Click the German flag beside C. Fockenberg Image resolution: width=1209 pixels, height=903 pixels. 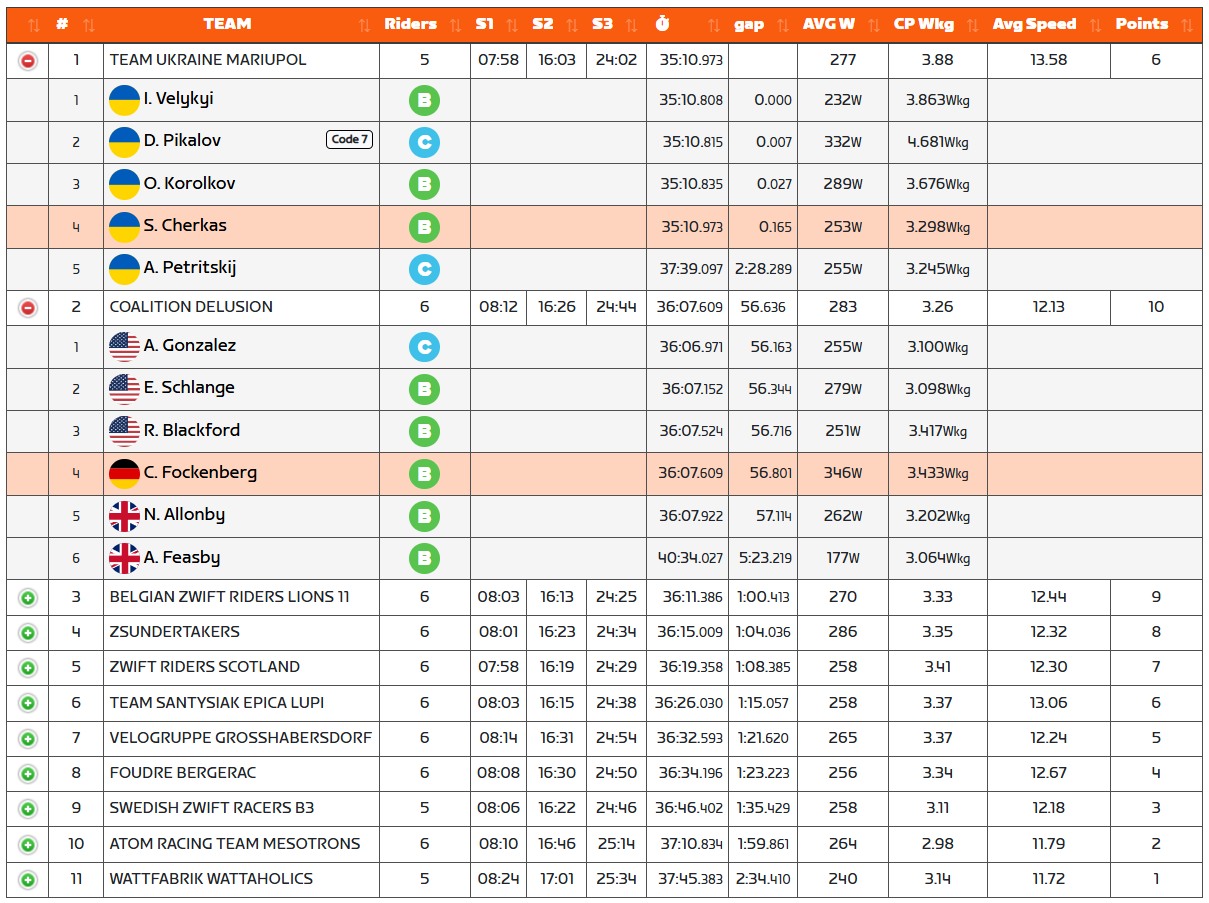click(124, 474)
